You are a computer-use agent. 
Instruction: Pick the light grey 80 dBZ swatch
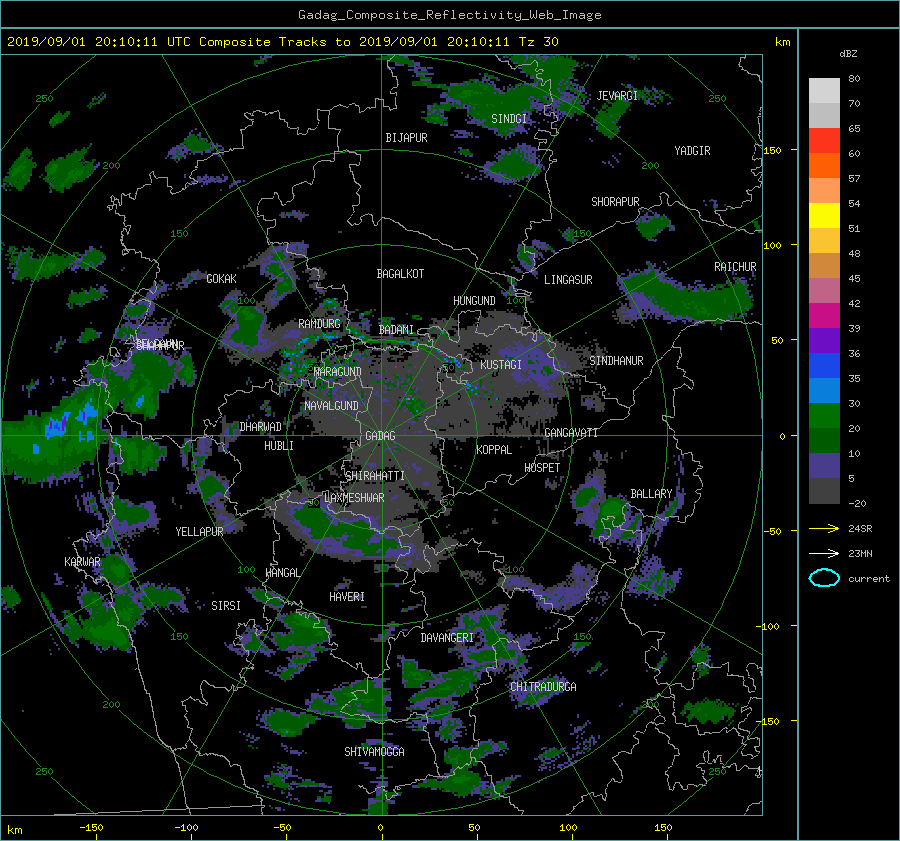(824, 90)
